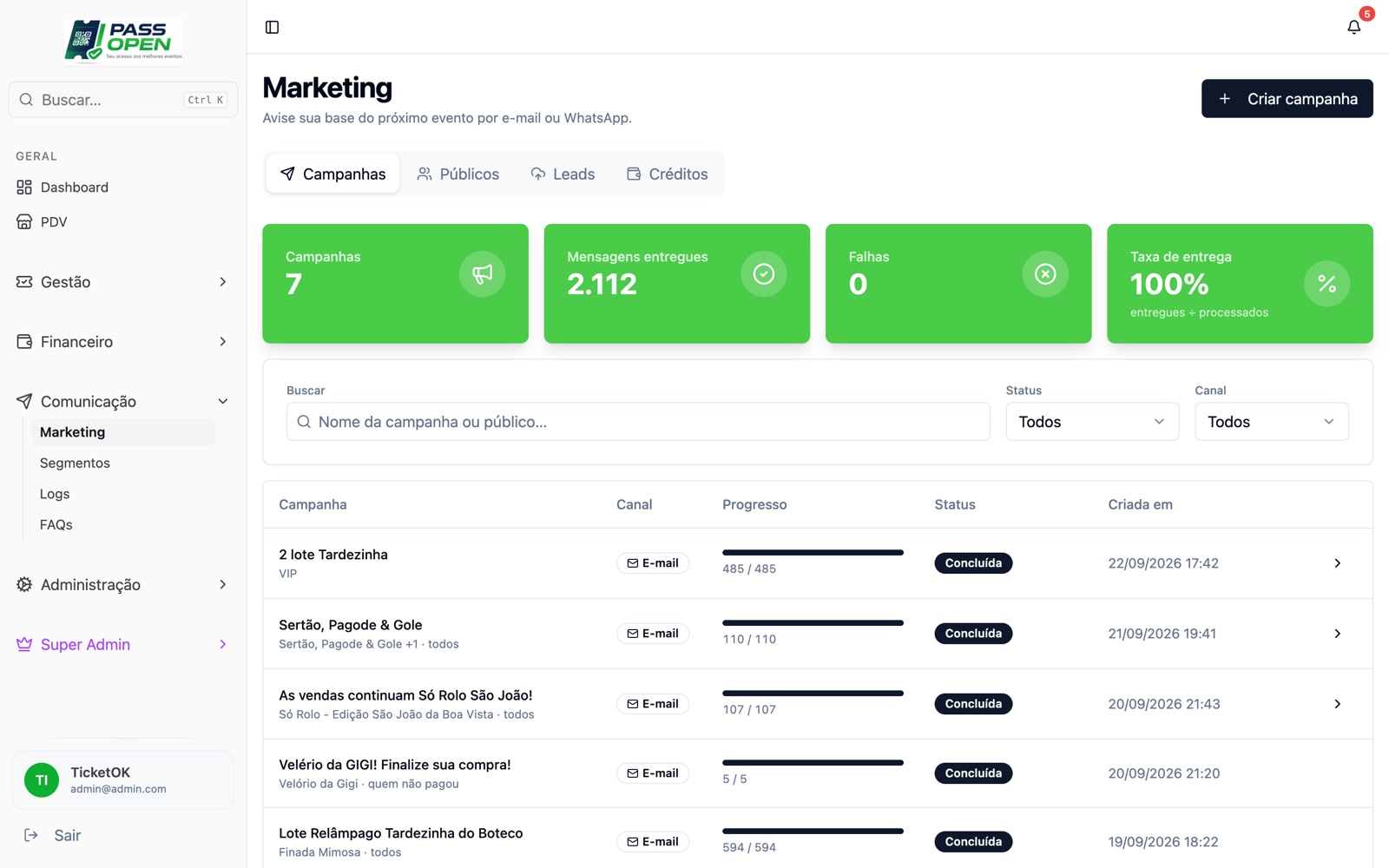Screen dimensions: 1389x868
Task: Expand the Super Admin chevron
Action: tap(223, 644)
